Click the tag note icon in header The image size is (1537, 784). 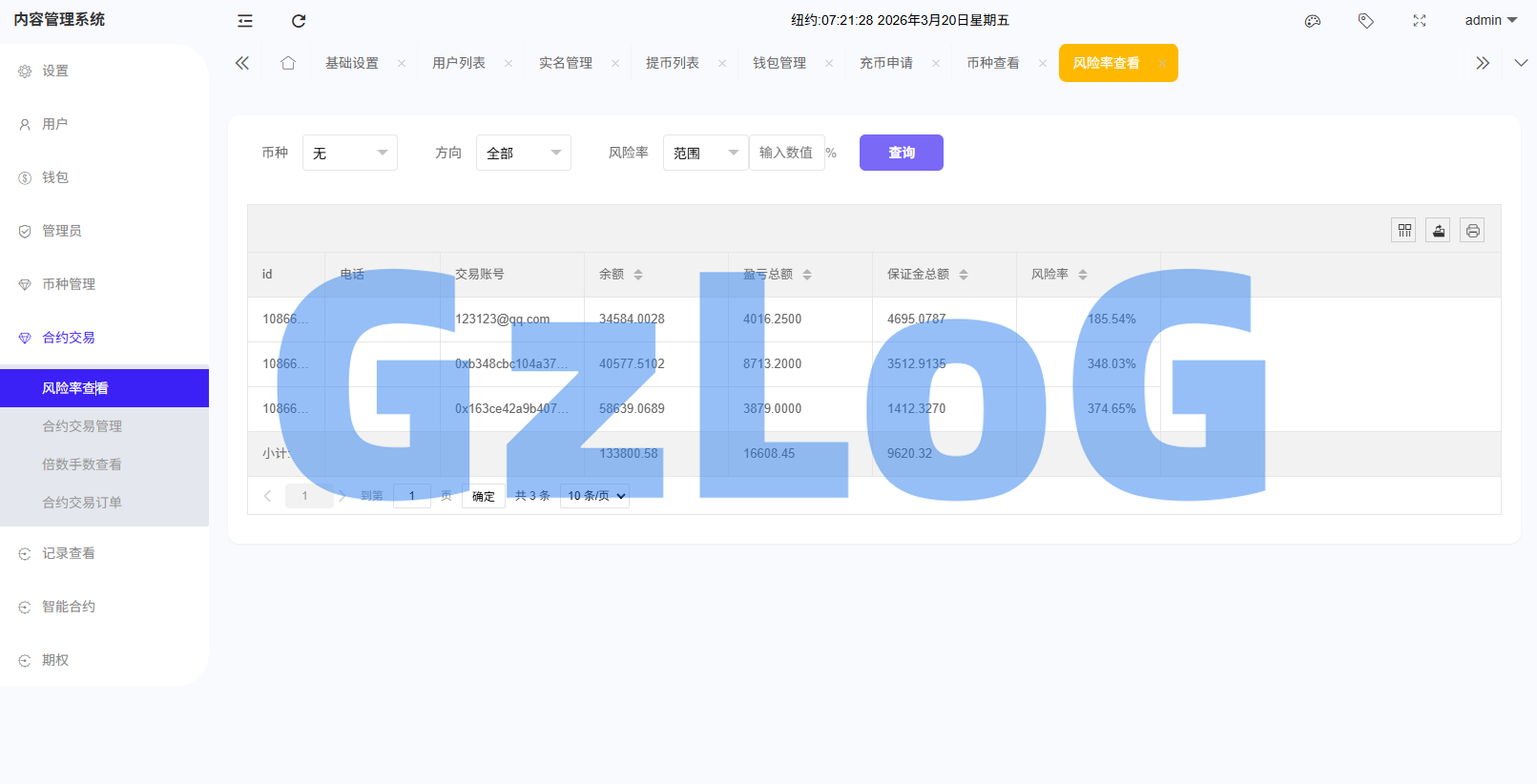1366,20
